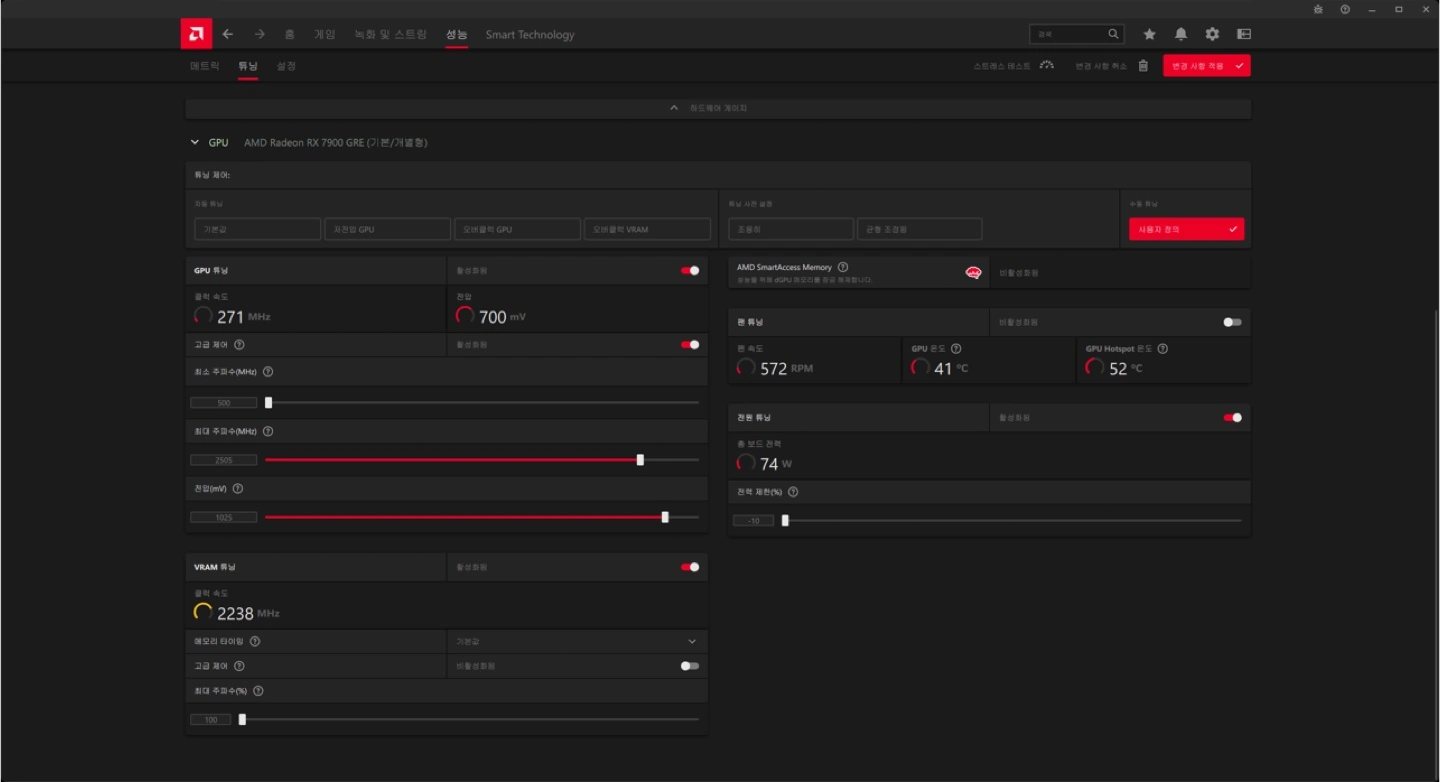Screen dimensions: 1440x782
Task: Open the Smart Technology tab
Action: coord(530,34)
